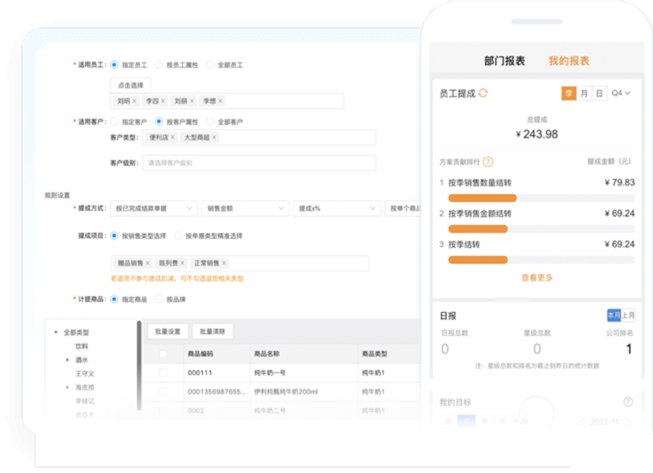Select 按销售类型选择 radio option
Image resolution: width=653 pixels, height=473 pixels.
coord(114,236)
